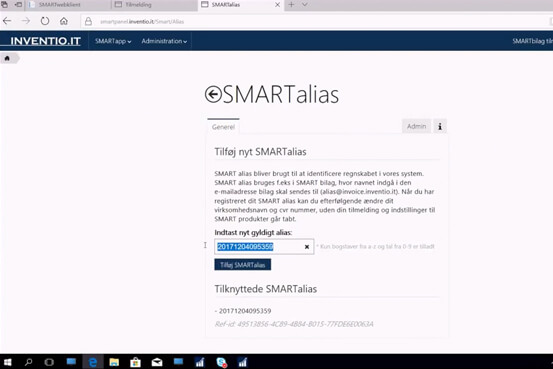Go to the home breadcrumb icon

[x=7, y=58]
